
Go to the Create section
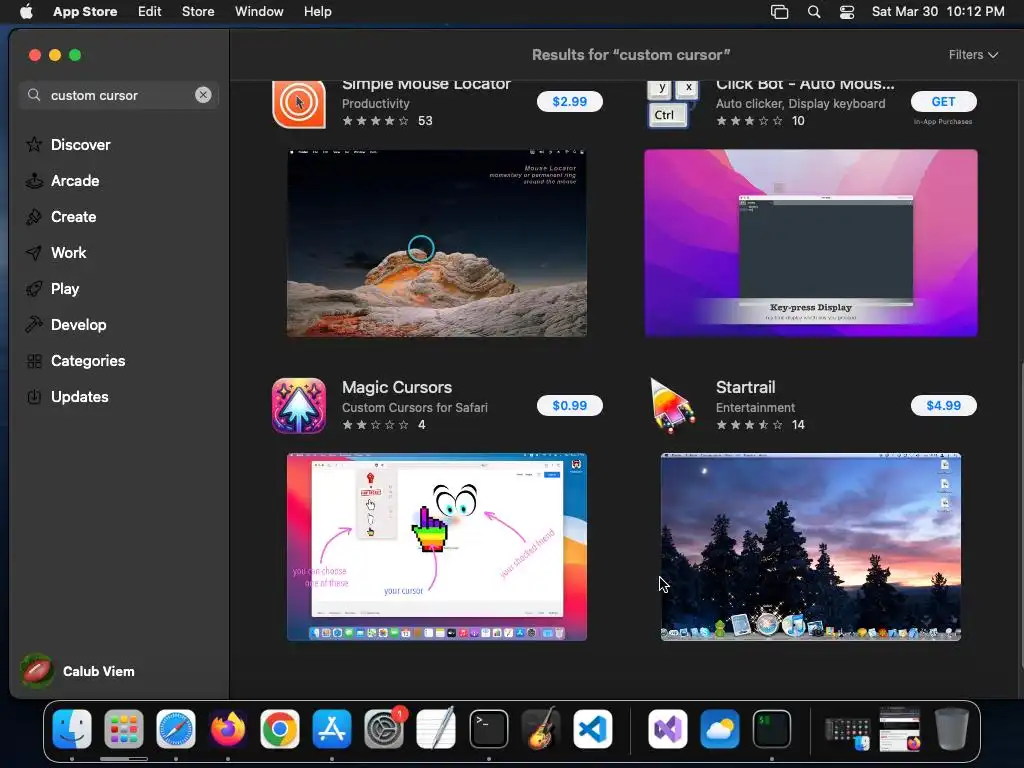[x=61, y=217]
